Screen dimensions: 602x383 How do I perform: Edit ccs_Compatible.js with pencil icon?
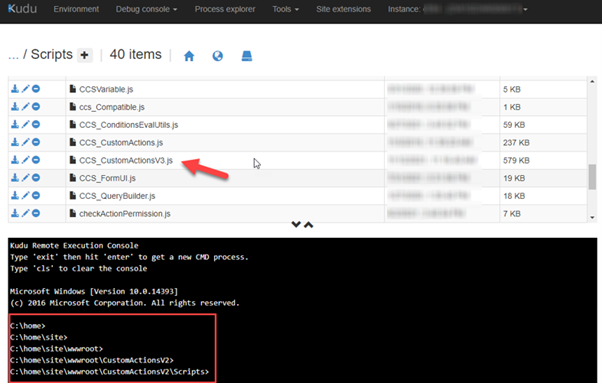click(25, 106)
